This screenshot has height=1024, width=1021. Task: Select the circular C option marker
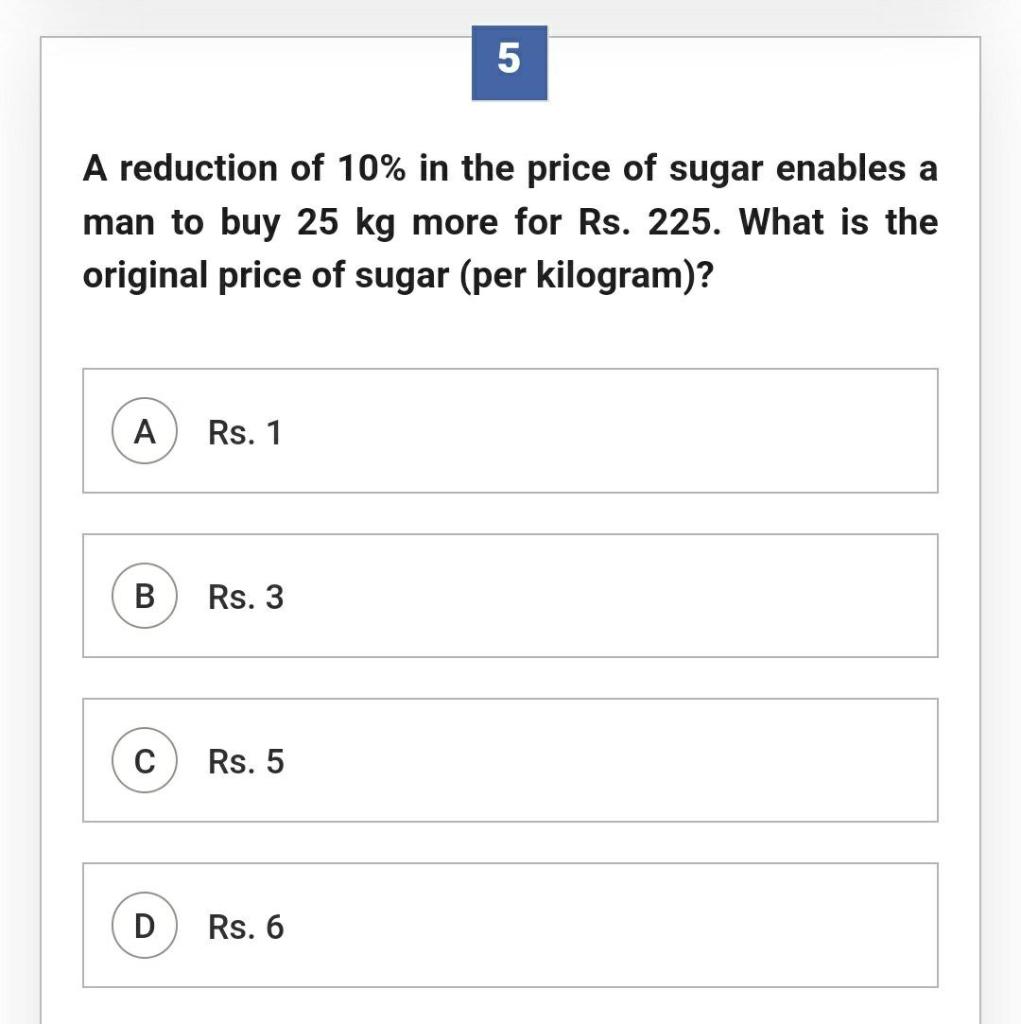(144, 762)
